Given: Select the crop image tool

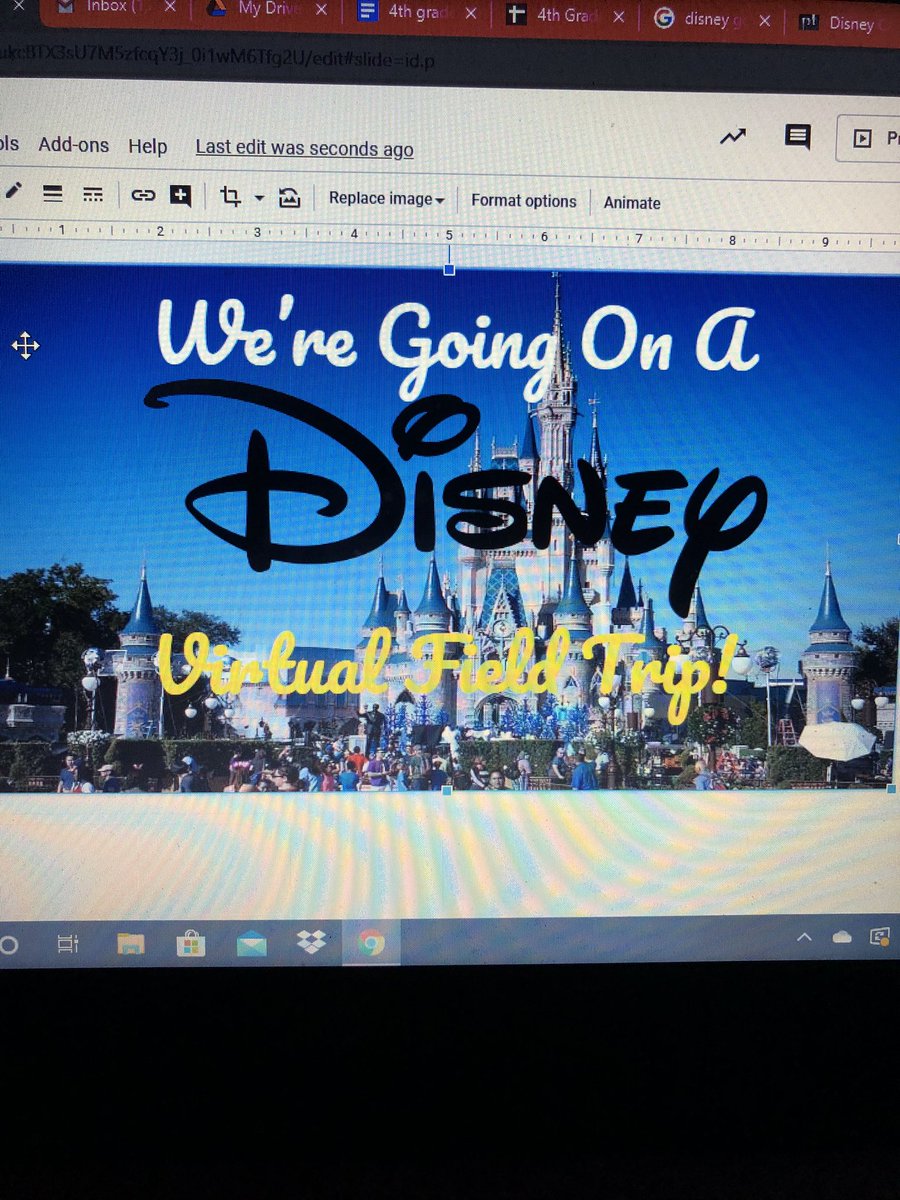Looking at the screenshot, I should click(231, 196).
